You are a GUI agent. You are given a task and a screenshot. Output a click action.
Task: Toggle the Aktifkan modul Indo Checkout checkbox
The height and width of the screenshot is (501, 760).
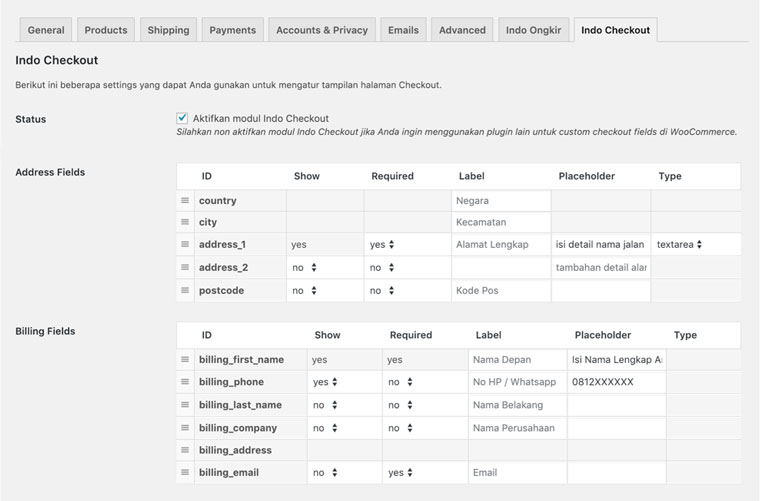(182, 118)
